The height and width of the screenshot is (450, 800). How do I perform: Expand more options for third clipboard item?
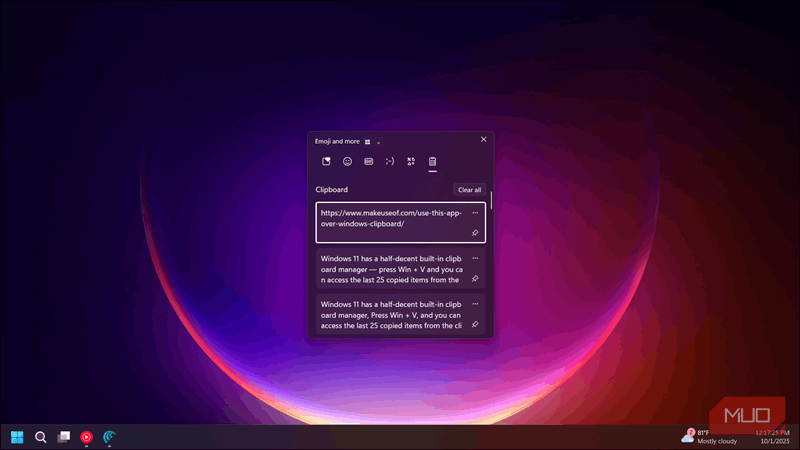[x=475, y=303]
